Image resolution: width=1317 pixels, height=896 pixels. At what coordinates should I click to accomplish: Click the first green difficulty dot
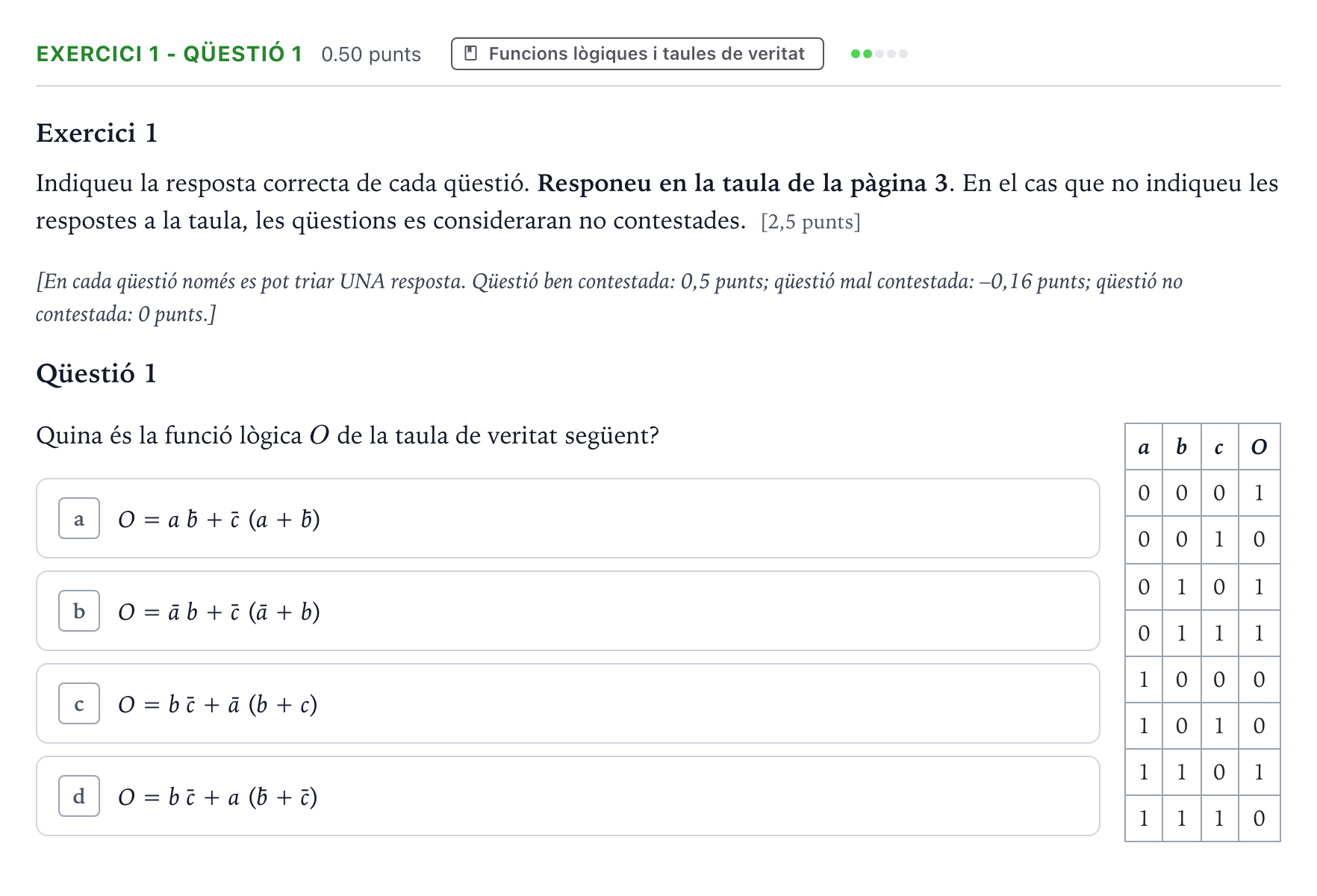(x=856, y=54)
